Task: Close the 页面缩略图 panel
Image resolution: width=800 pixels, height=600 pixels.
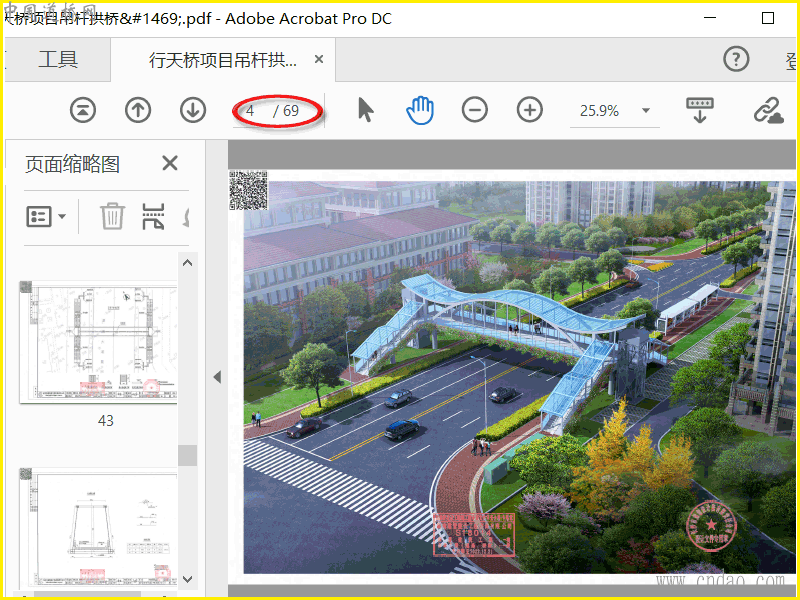Action: [x=170, y=163]
